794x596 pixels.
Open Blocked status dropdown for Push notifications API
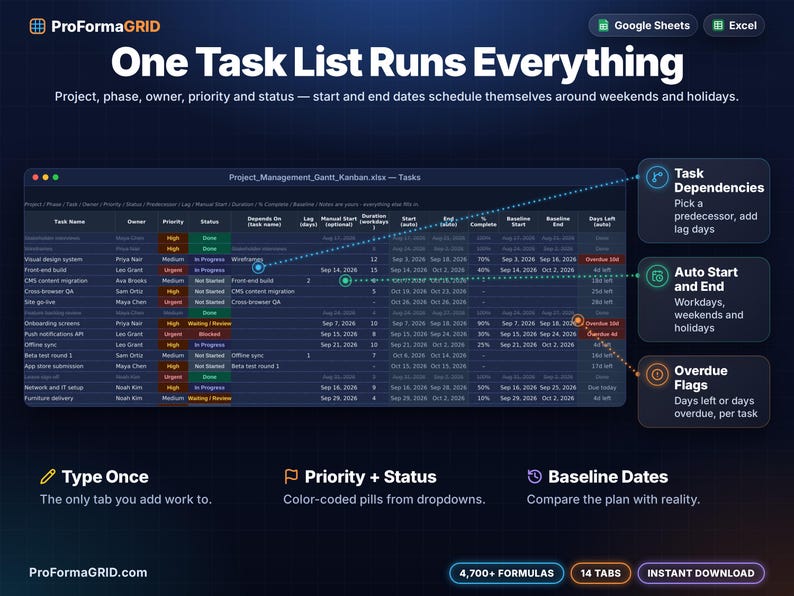pyautogui.click(x=209, y=334)
